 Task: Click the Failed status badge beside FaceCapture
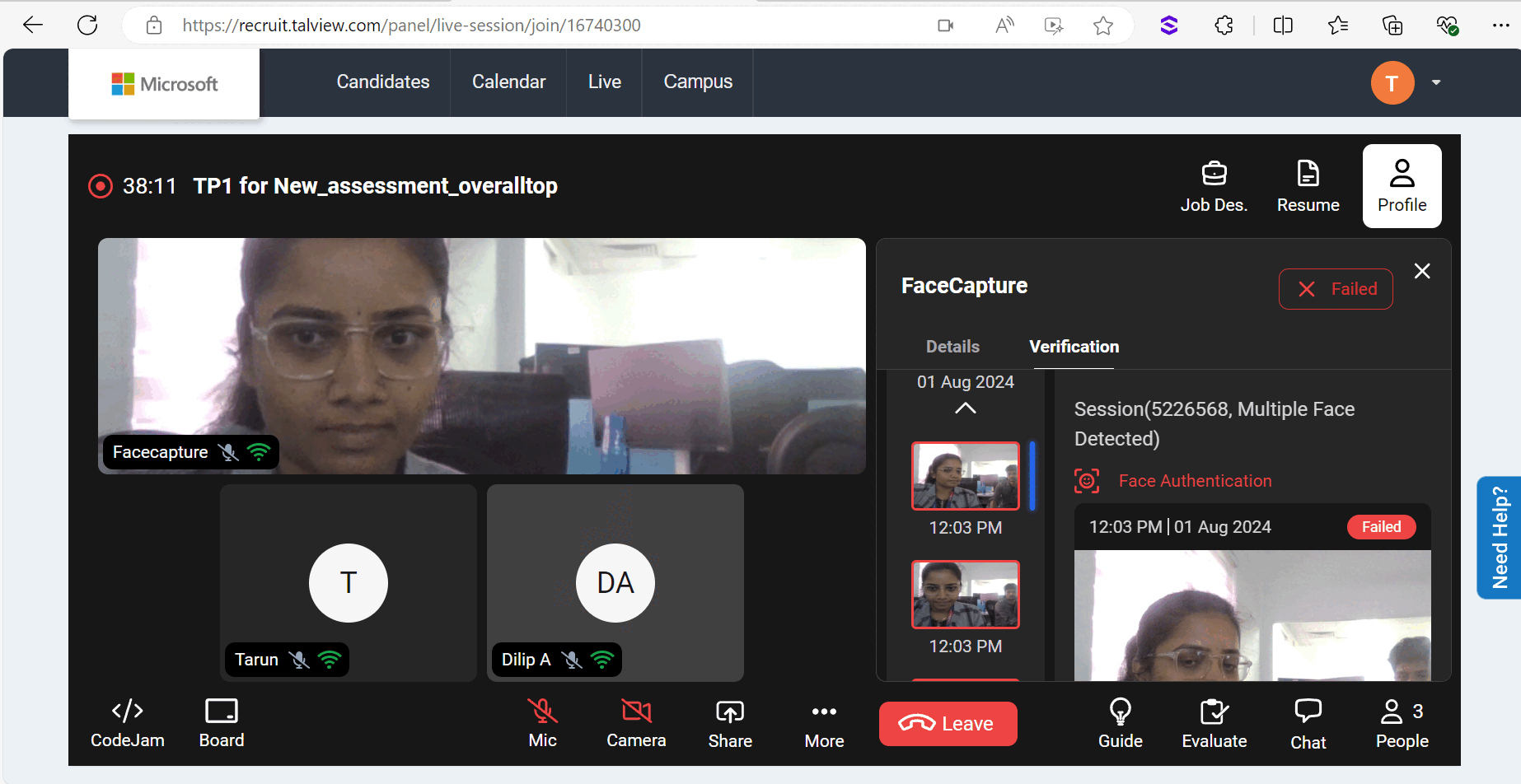pyautogui.click(x=1336, y=289)
